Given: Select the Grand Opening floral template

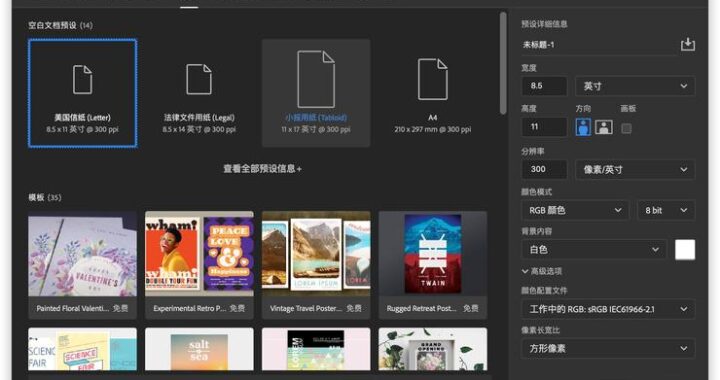Looking at the screenshot, I should coord(433,349).
